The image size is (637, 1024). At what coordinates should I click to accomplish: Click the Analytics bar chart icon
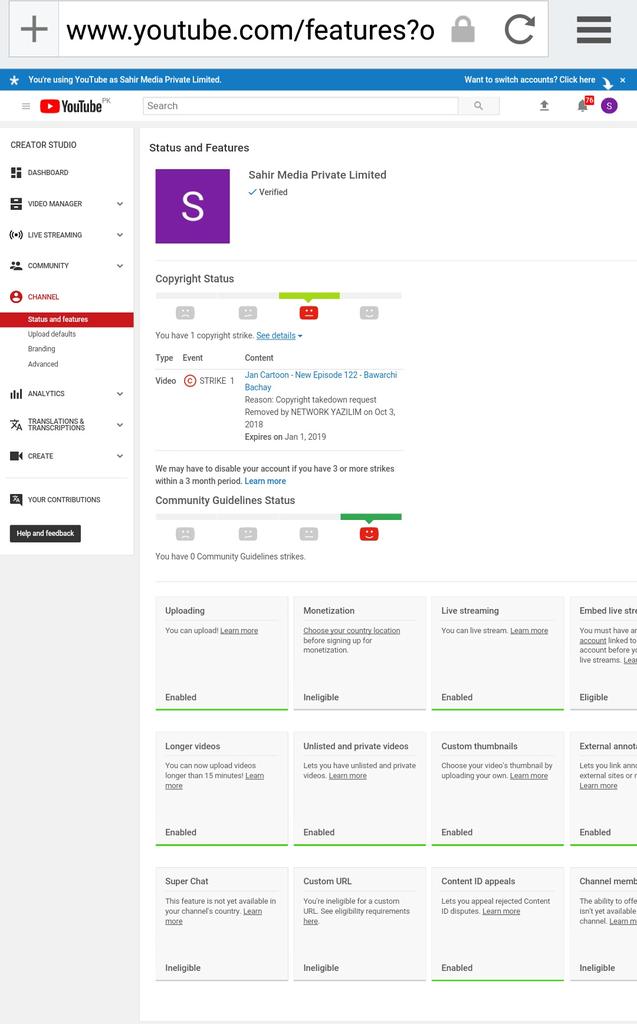click(x=16, y=394)
